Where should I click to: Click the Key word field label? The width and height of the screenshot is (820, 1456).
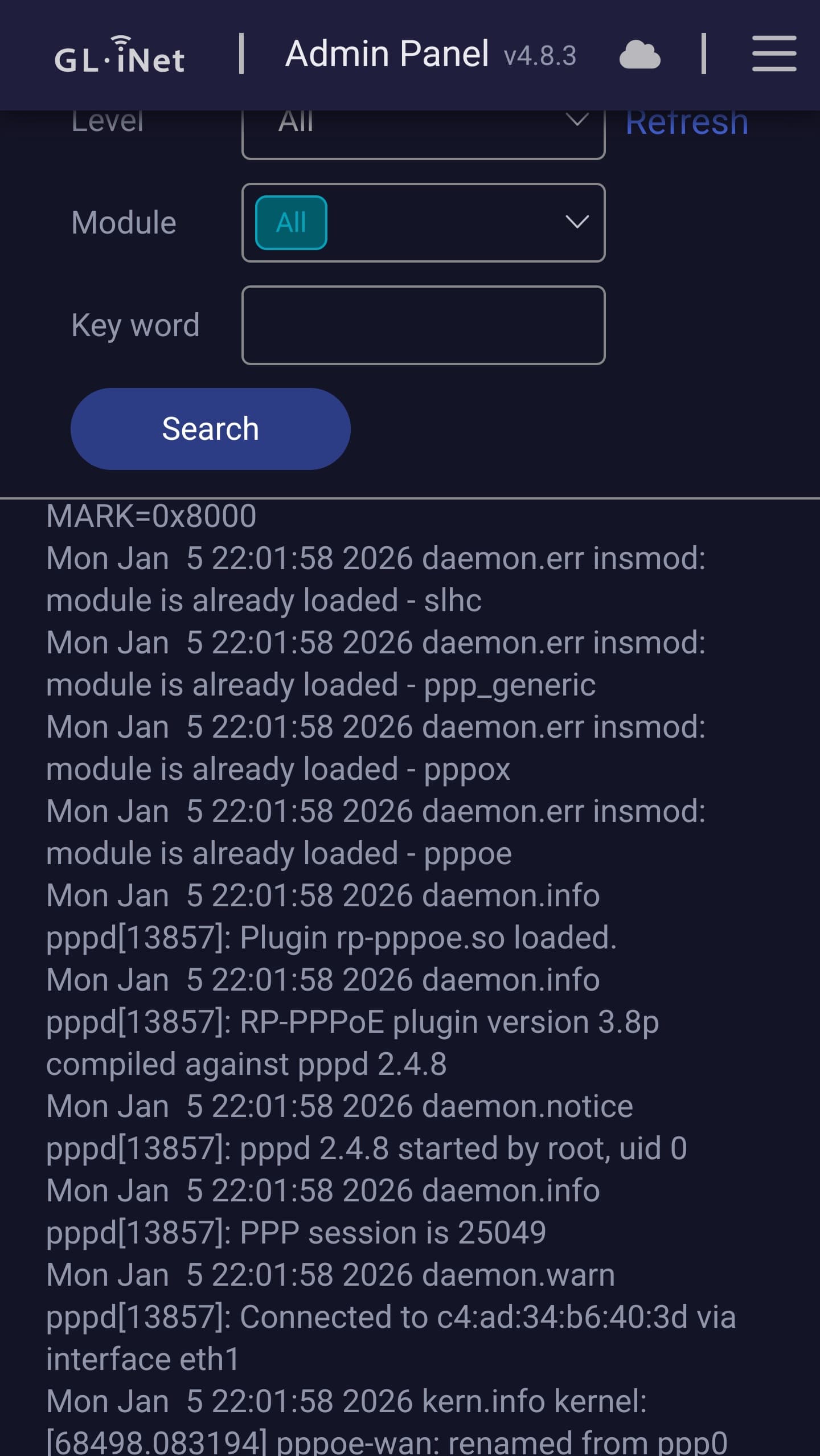click(136, 325)
